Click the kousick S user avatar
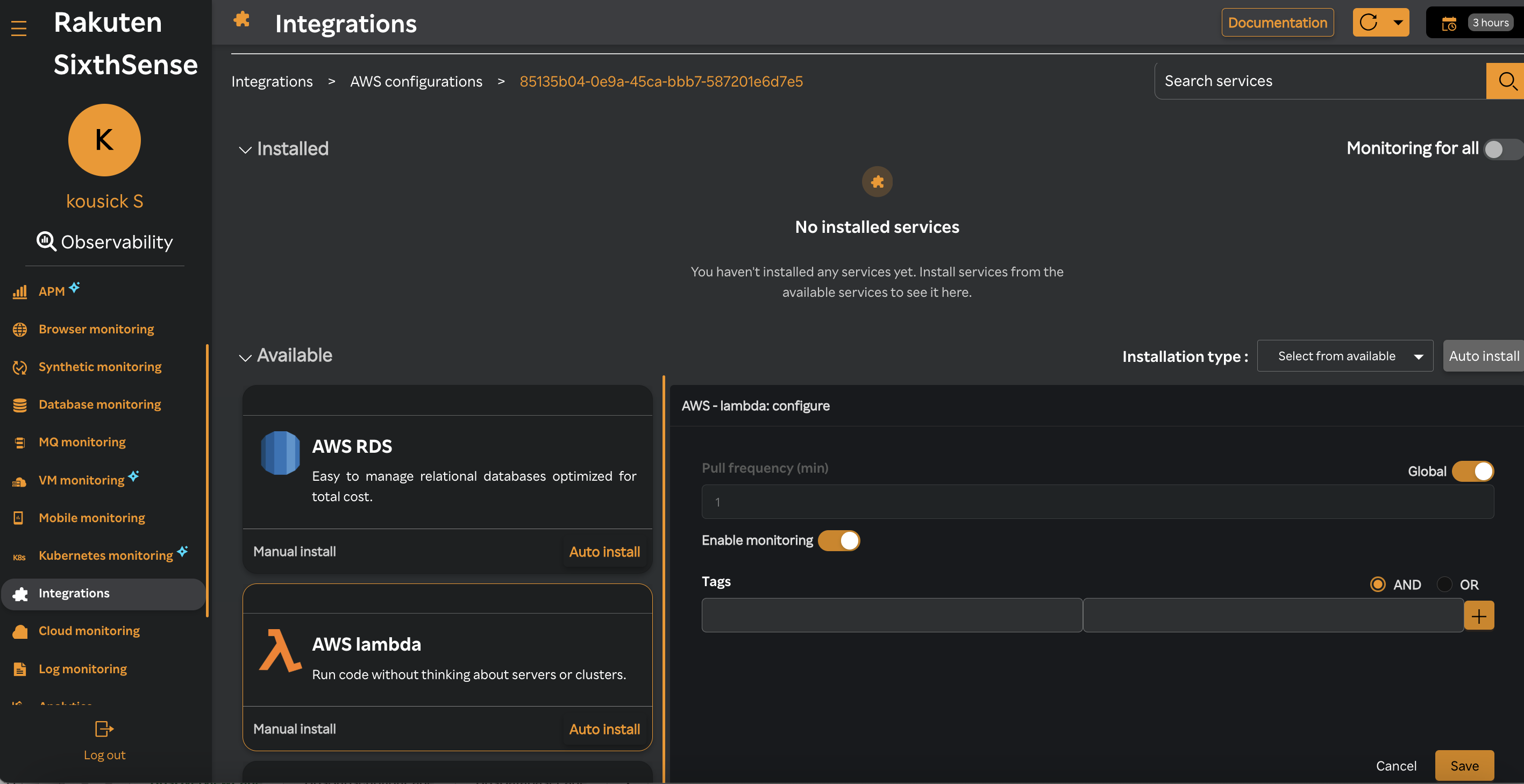 pyautogui.click(x=105, y=140)
